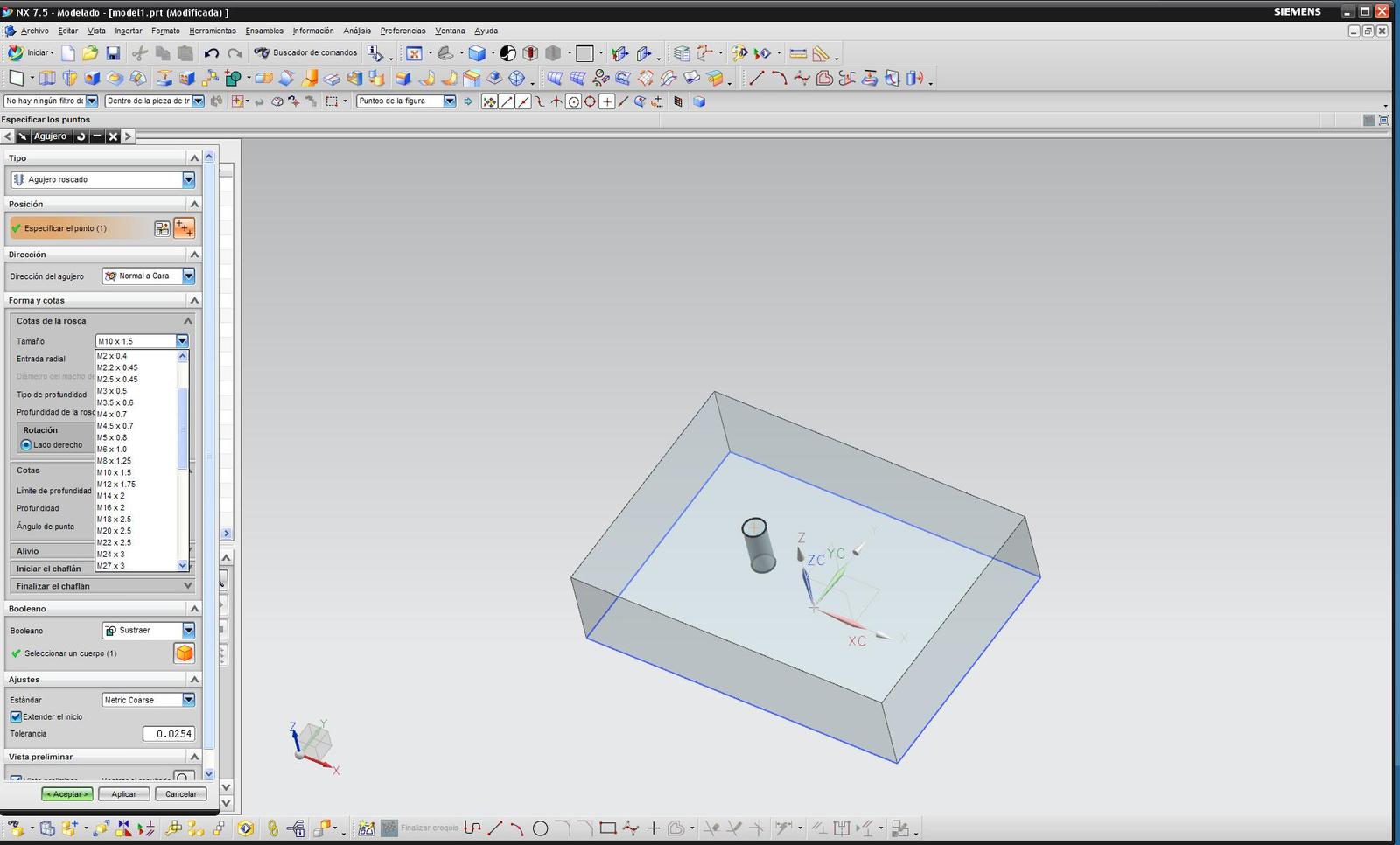Click the Sketch rectangle icon in feature toolbar
This screenshot has height=845, width=1400.
17,79
